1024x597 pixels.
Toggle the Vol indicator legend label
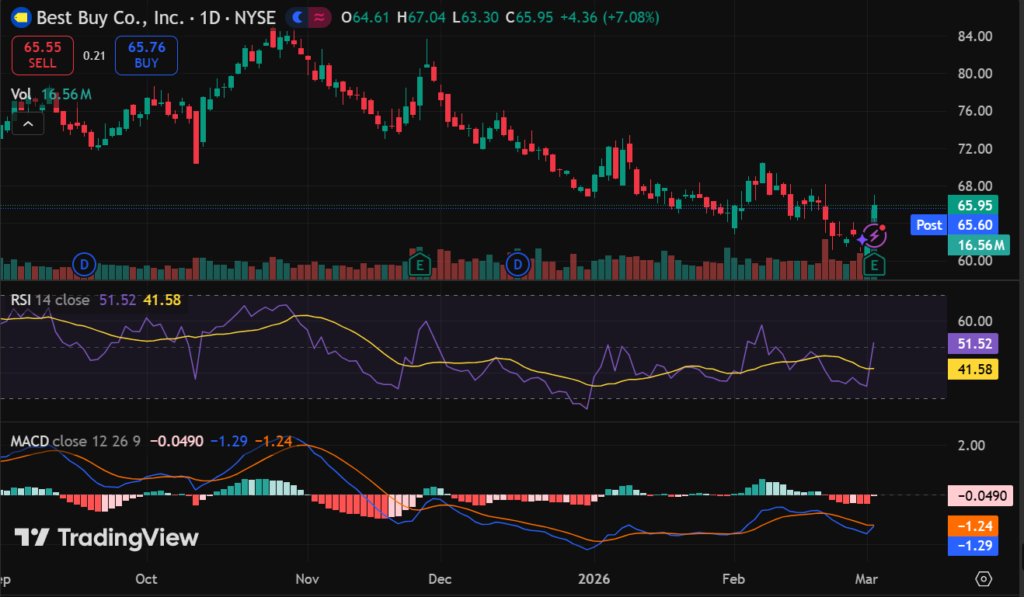[21, 94]
